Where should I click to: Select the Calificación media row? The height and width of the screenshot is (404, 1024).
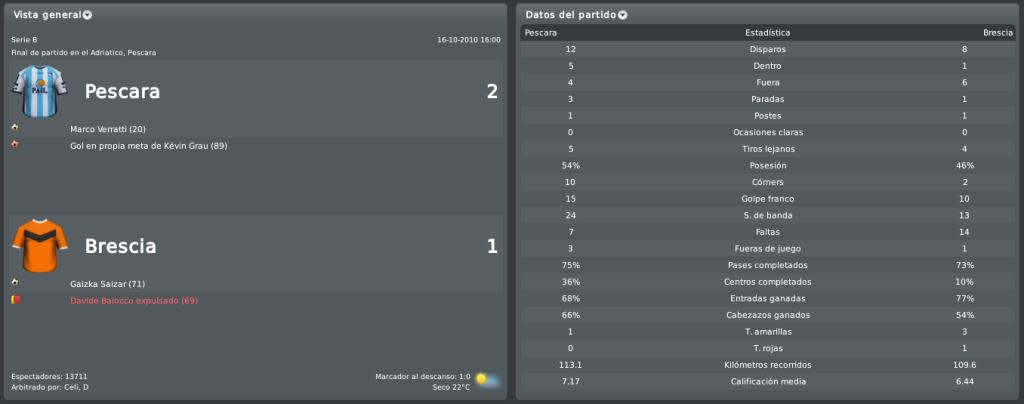tap(768, 381)
